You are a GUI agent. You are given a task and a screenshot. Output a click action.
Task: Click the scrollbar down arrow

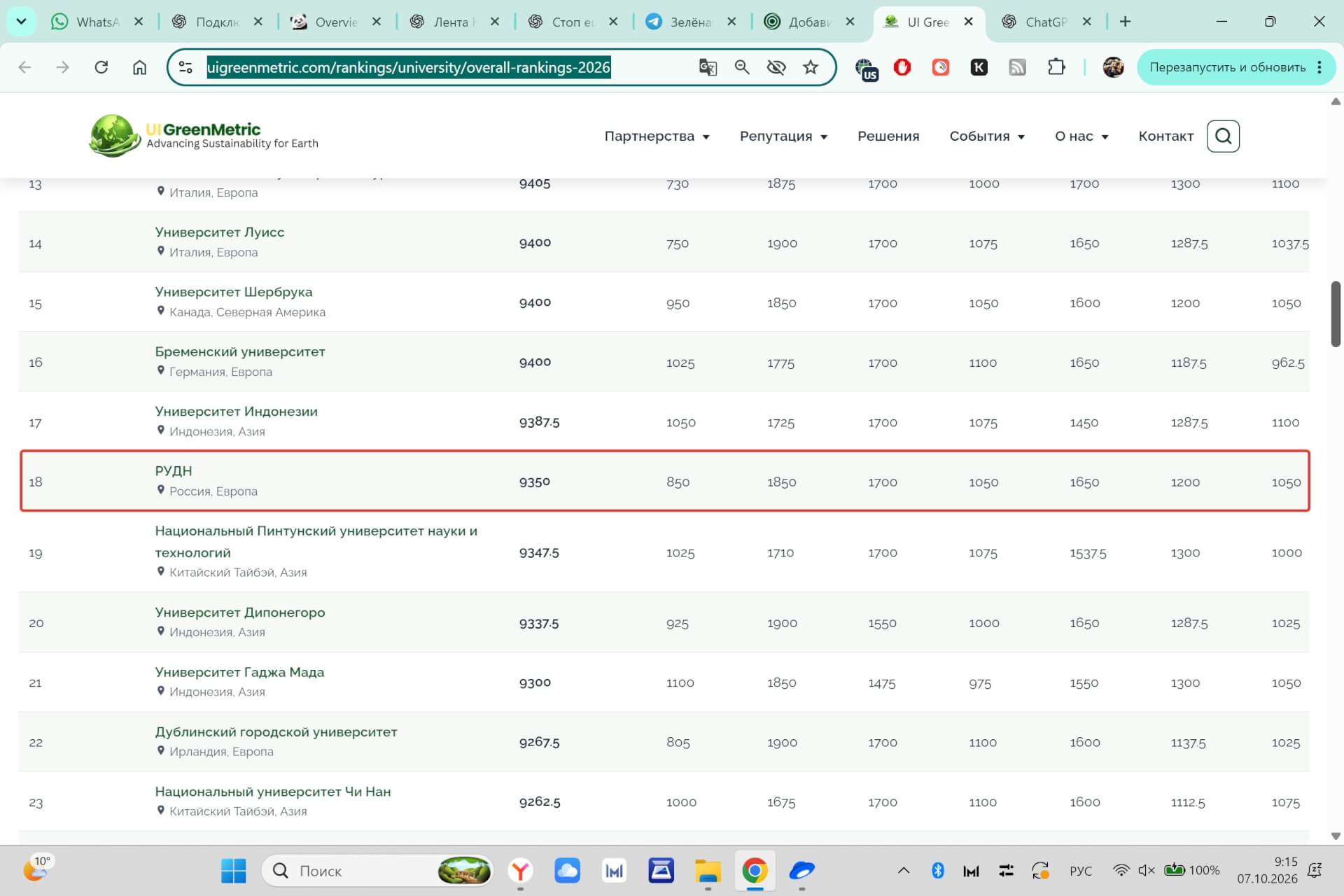tap(1336, 836)
